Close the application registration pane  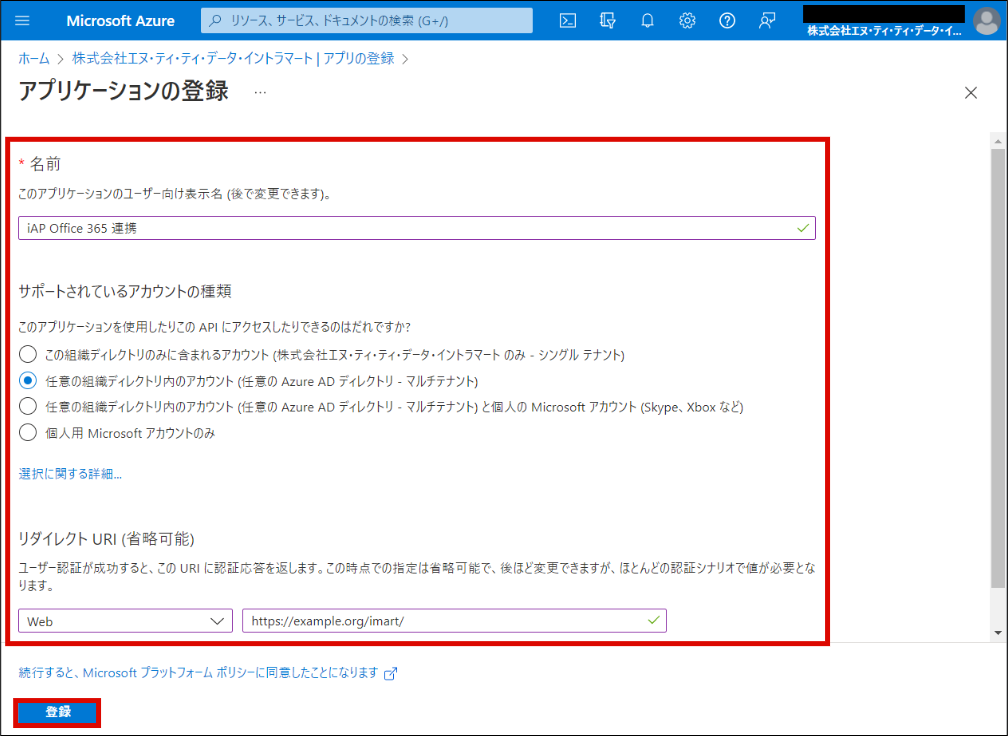pyautogui.click(x=971, y=93)
